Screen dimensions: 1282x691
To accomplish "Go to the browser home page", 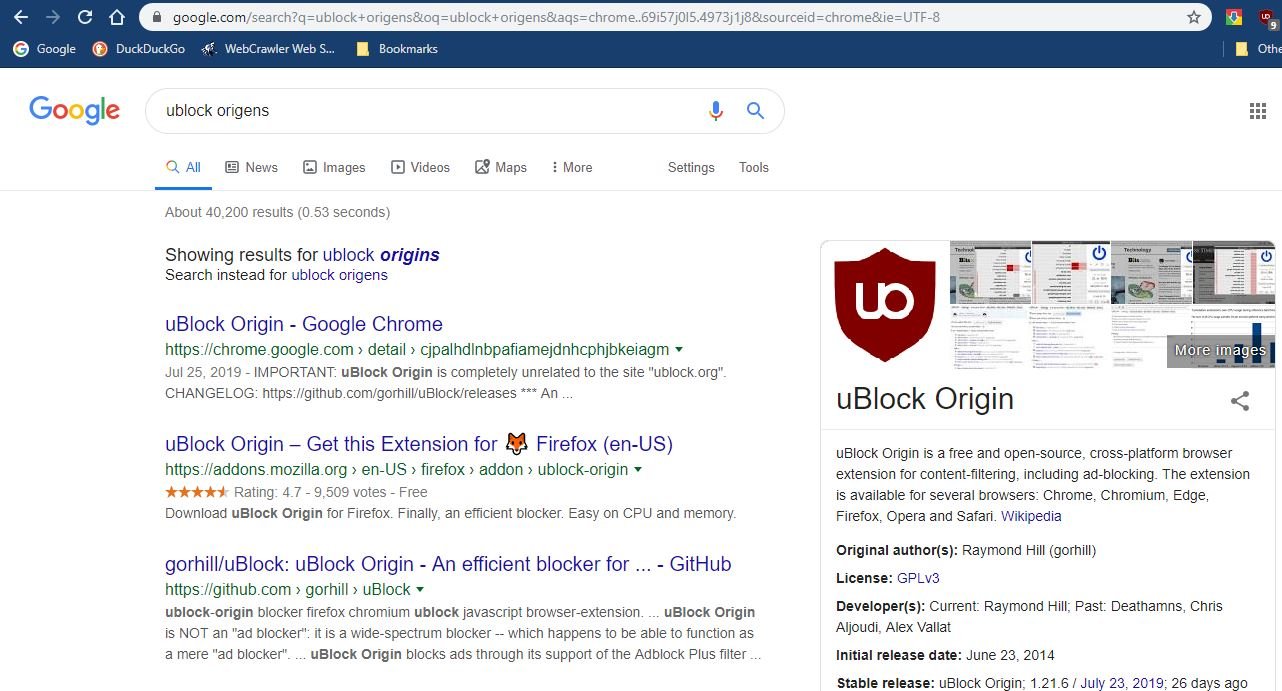I will click(117, 17).
